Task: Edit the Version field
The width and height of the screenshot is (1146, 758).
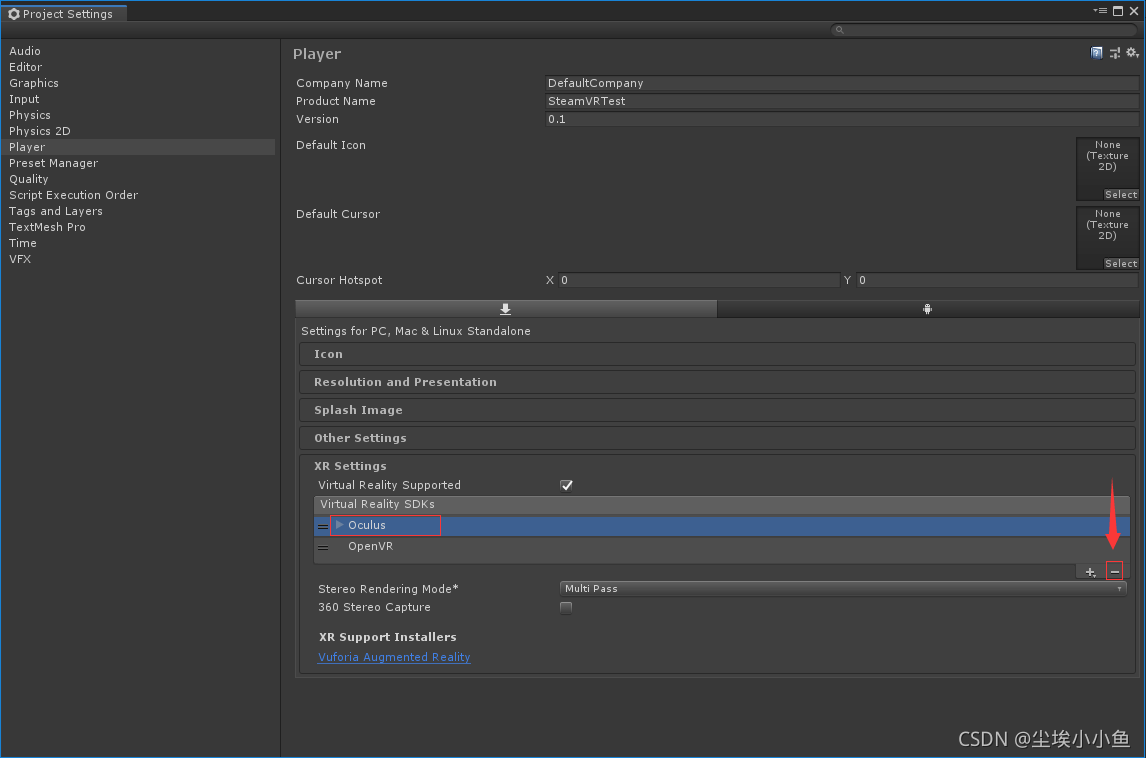Action: tap(842, 119)
